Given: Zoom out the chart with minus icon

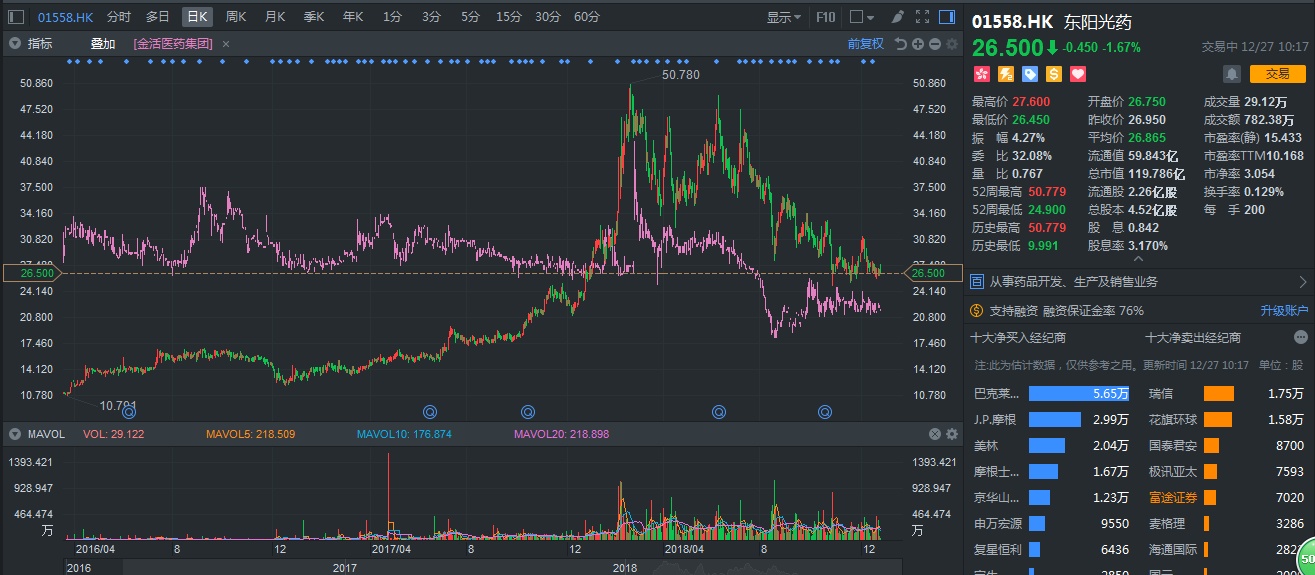Looking at the screenshot, I should click(x=934, y=44).
